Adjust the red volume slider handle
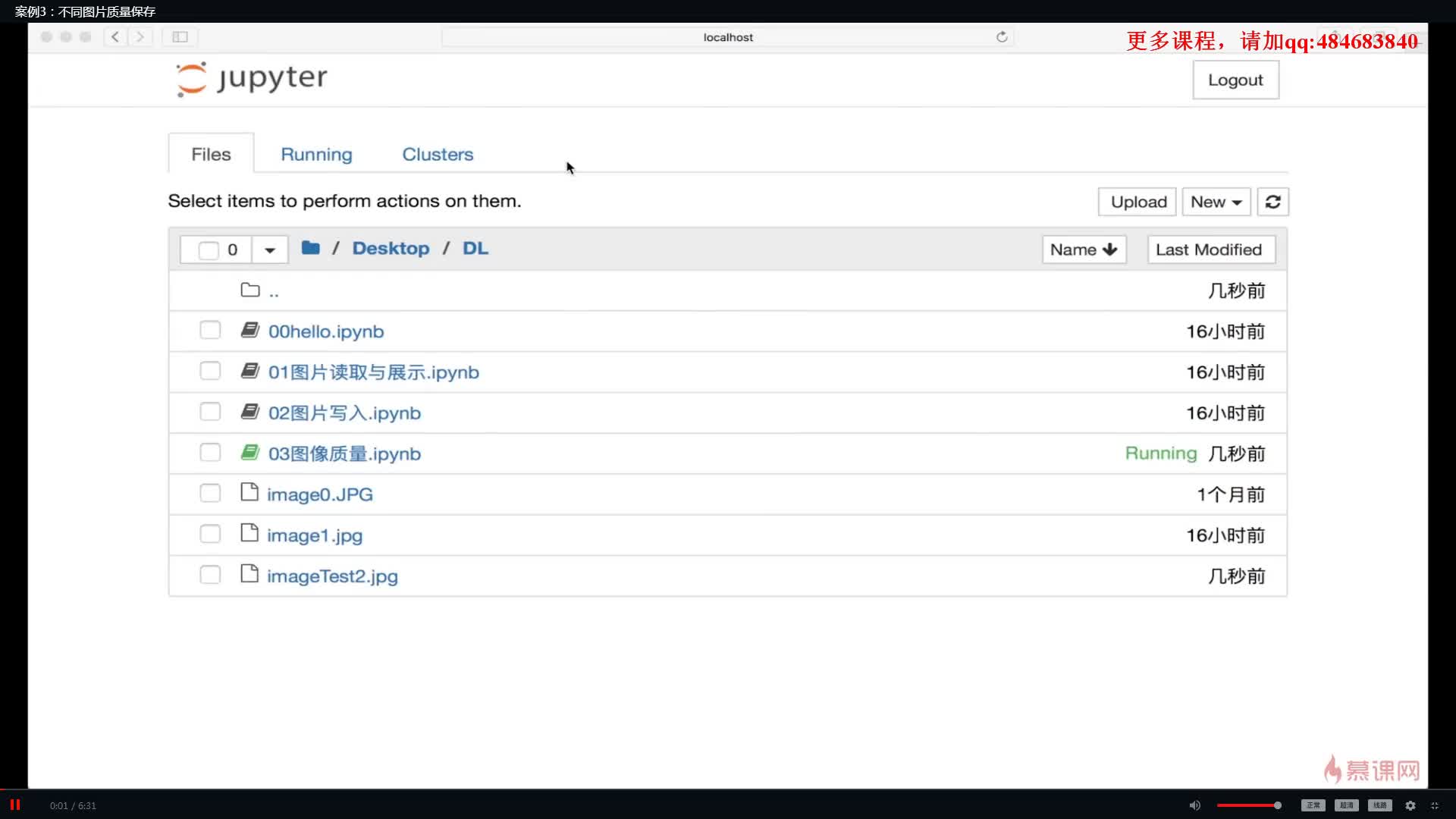This screenshot has height=819, width=1456. coord(1278,805)
